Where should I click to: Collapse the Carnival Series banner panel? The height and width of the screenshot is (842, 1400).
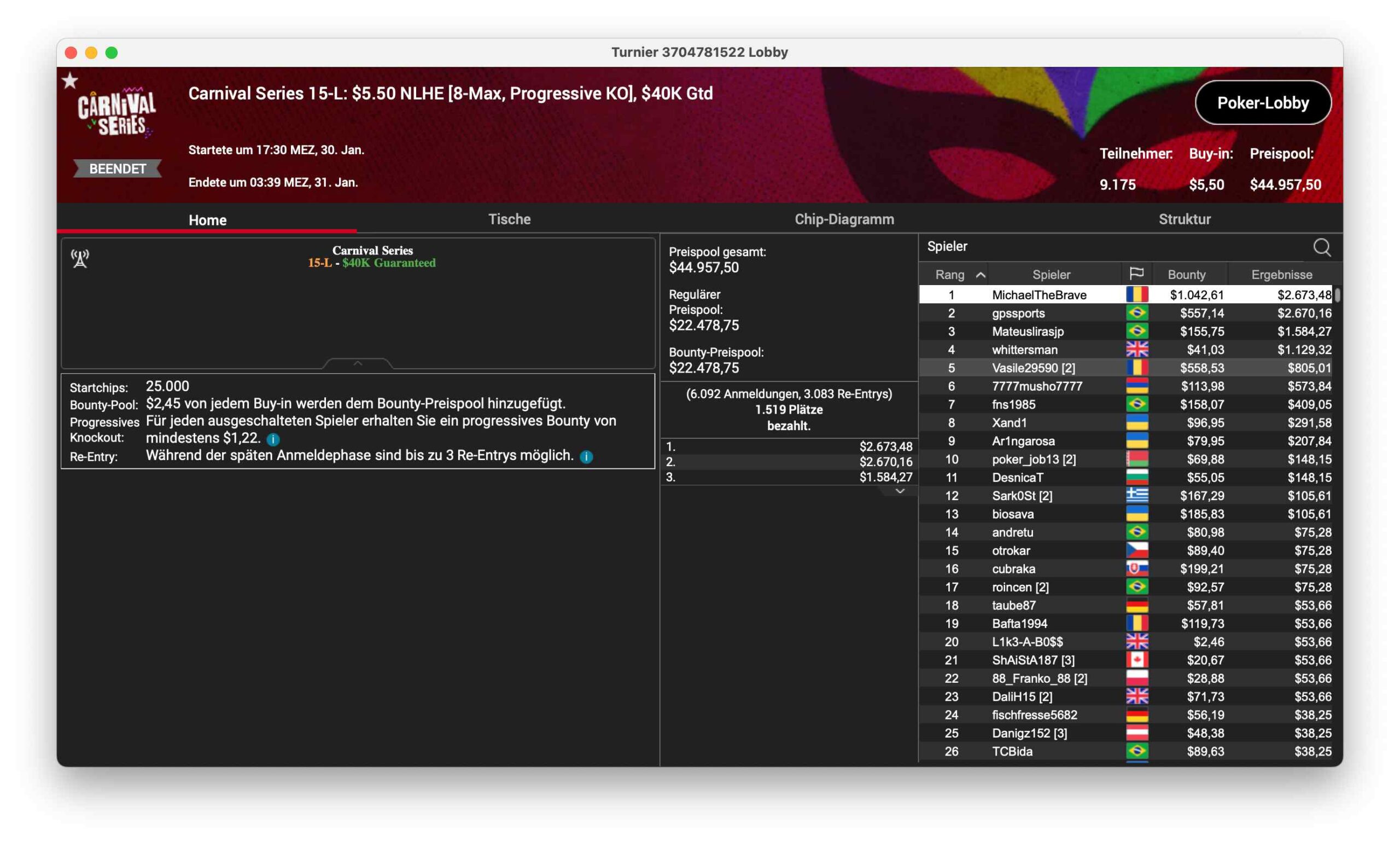357,363
